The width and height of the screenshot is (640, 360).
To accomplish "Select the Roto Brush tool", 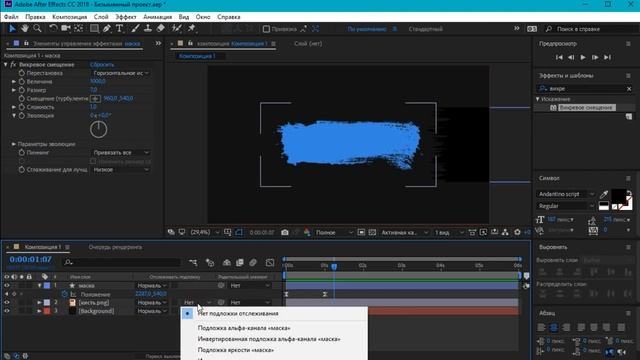I will pos(176,29).
